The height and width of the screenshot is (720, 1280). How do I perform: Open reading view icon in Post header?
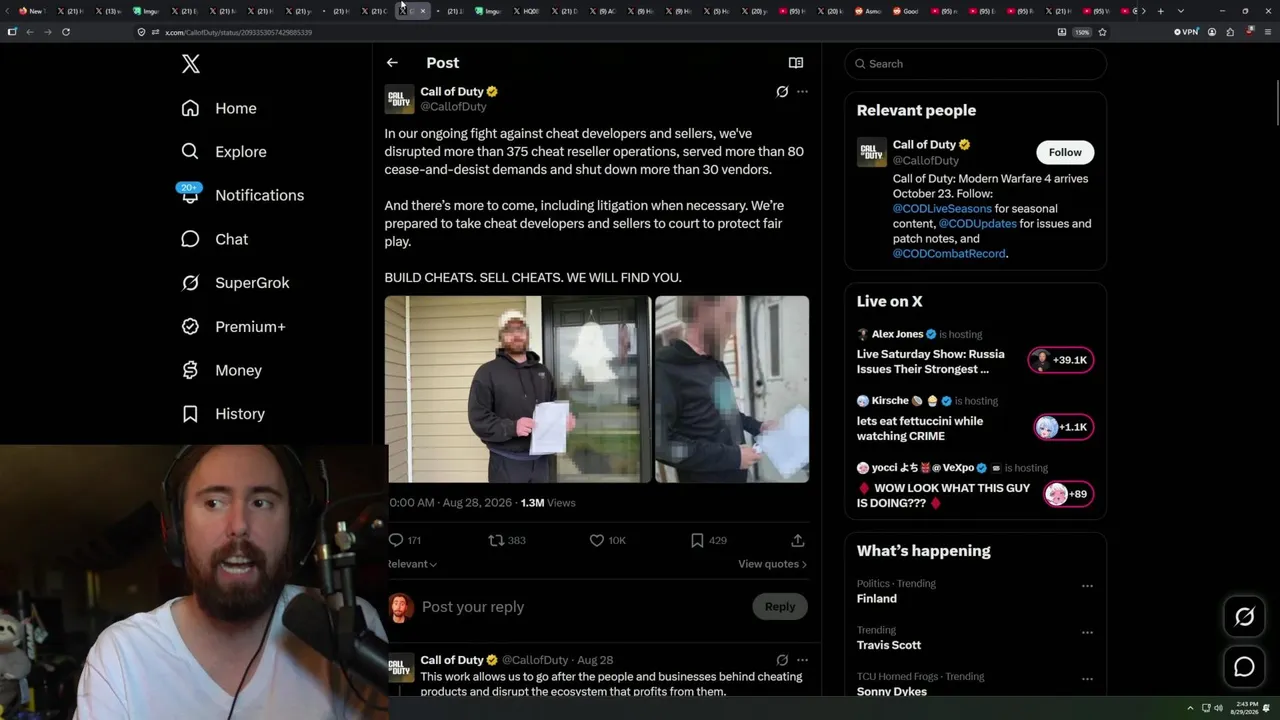tap(796, 63)
